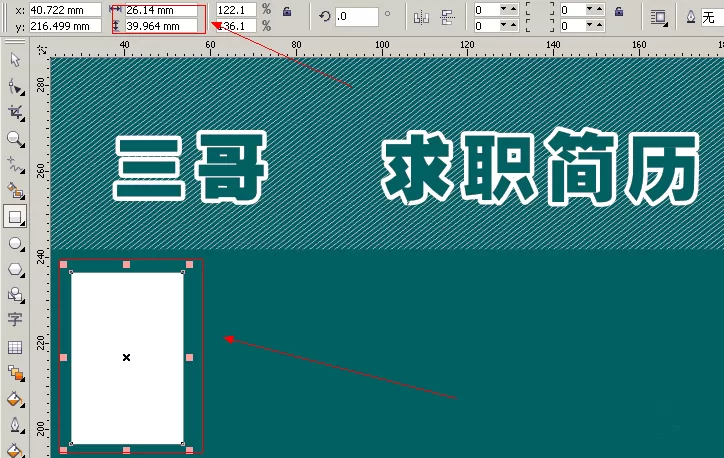The width and height of the screenshot is (724, 458).
Task: Choose the Freehand drawing tool
Action: (x=15, y=165)
